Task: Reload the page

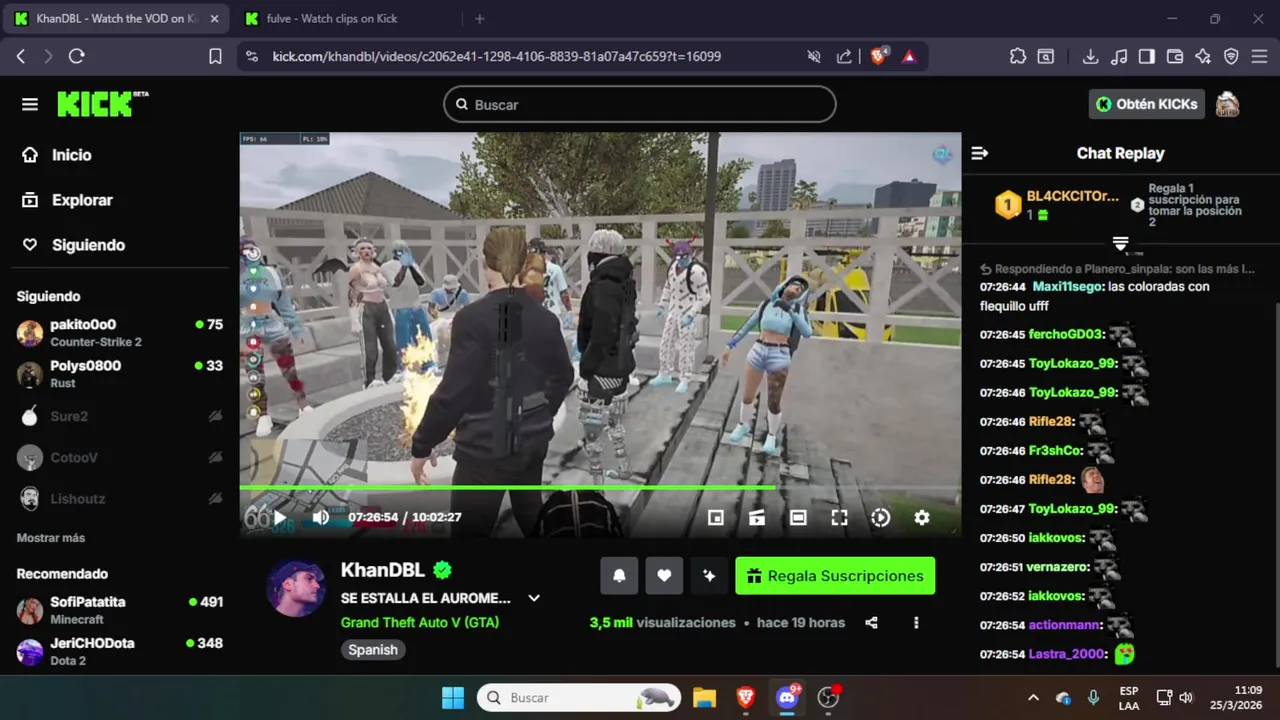Action: pyautogui.click(x=76, y=57)
